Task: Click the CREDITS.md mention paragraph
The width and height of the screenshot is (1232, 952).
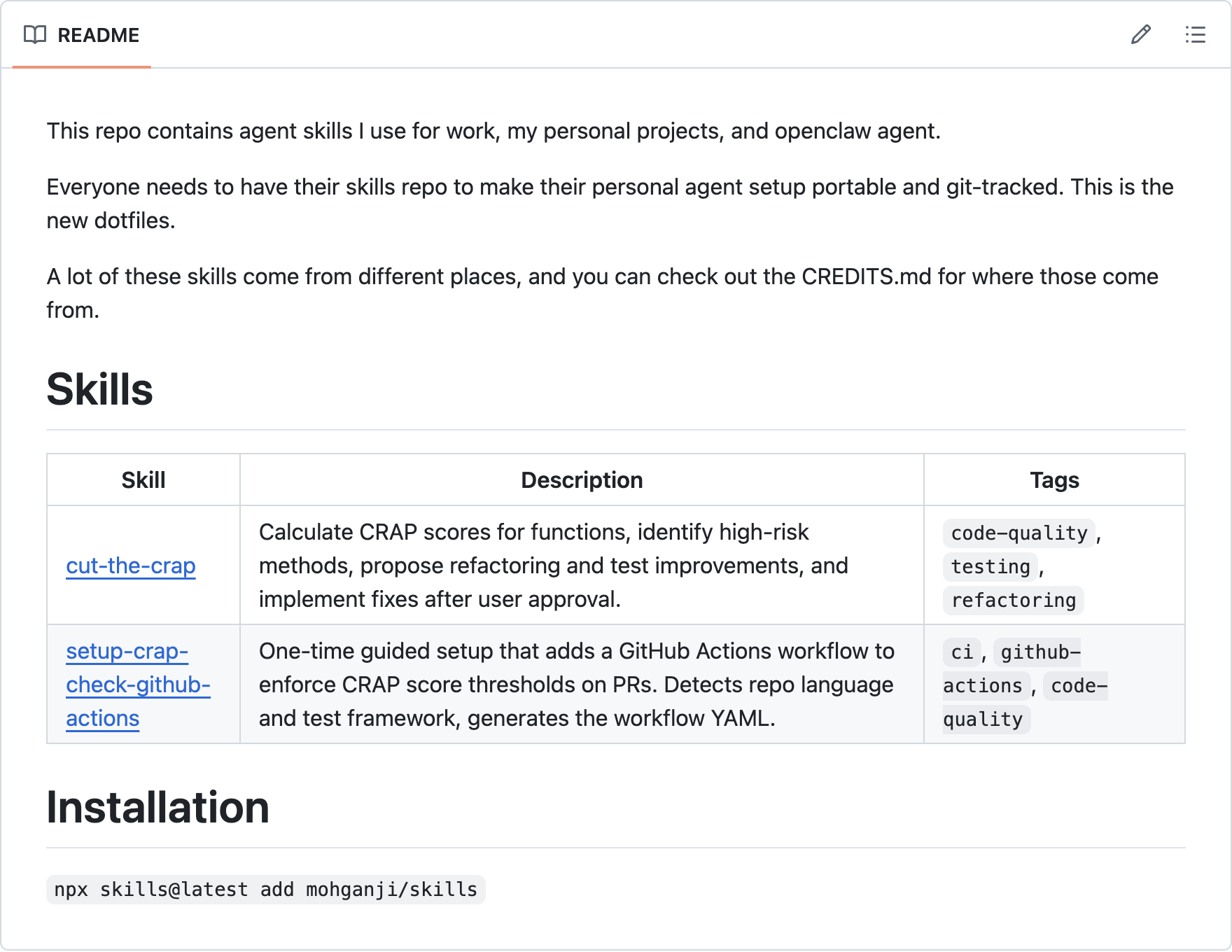Action: click(x=603, y=293)
